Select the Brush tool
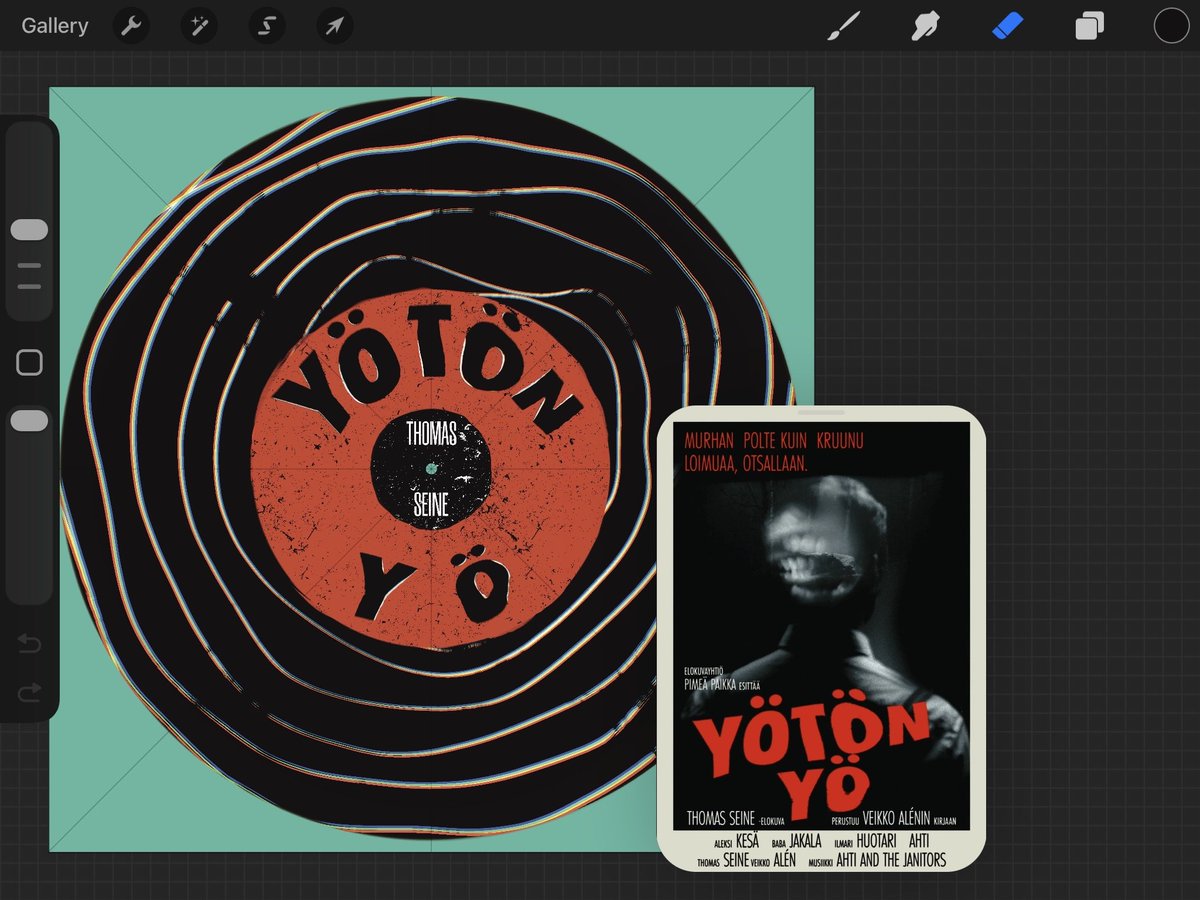The width and height of the screenshot is (1200, 900). click(x=843, y=26)
